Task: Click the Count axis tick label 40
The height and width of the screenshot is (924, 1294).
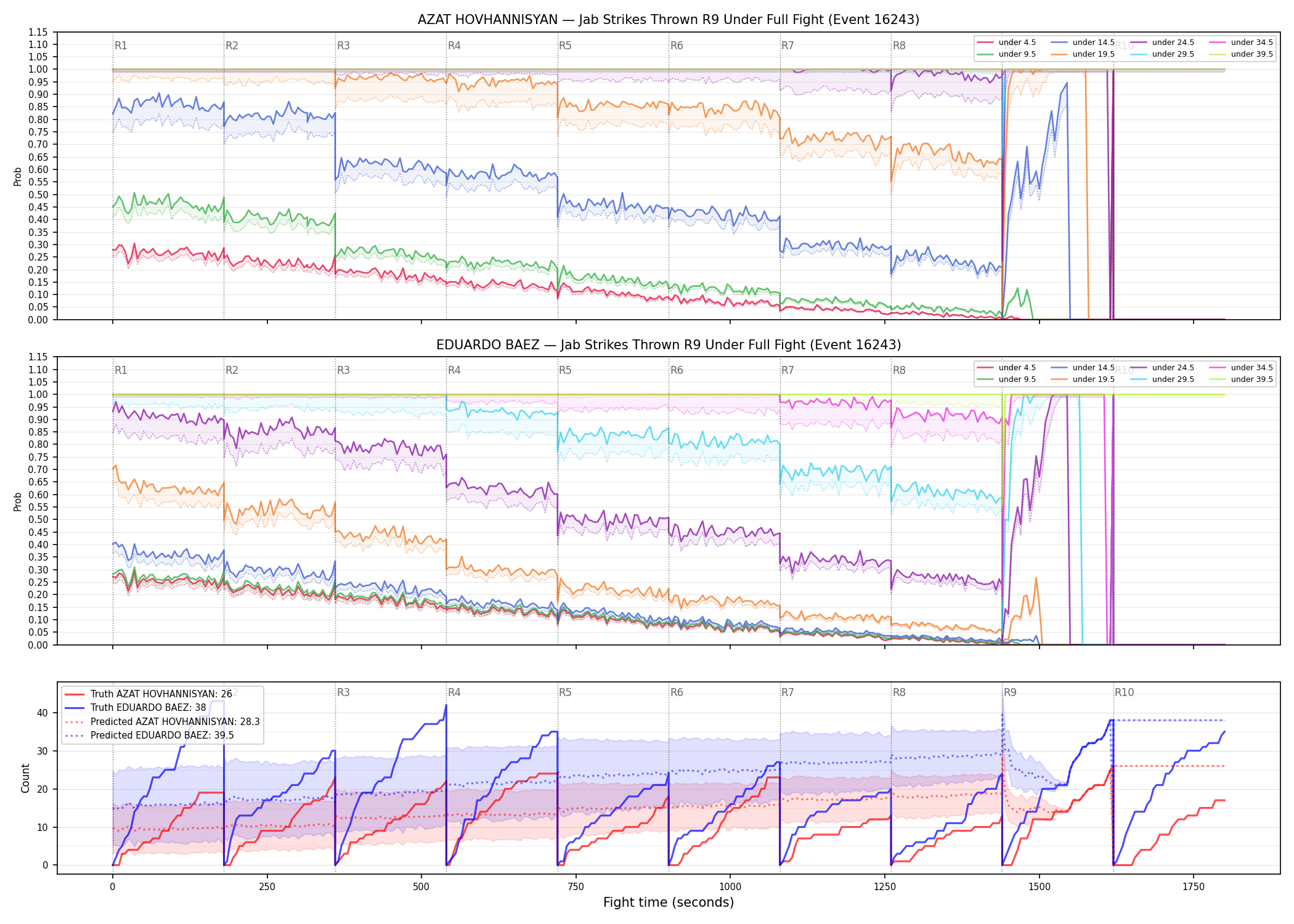Action: pyautogui.click(x=43, y=713)
